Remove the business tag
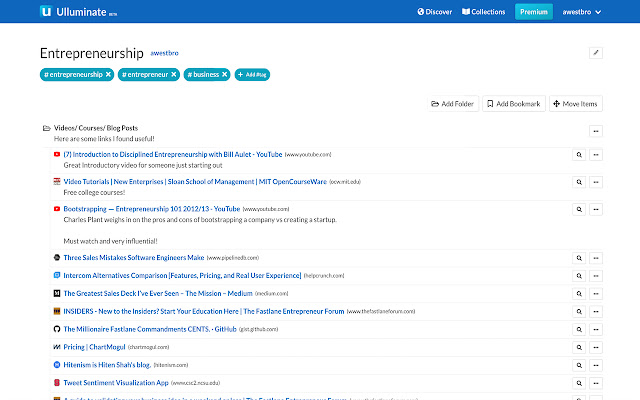Viewport: 640px width, 400px height. point(224,74)
